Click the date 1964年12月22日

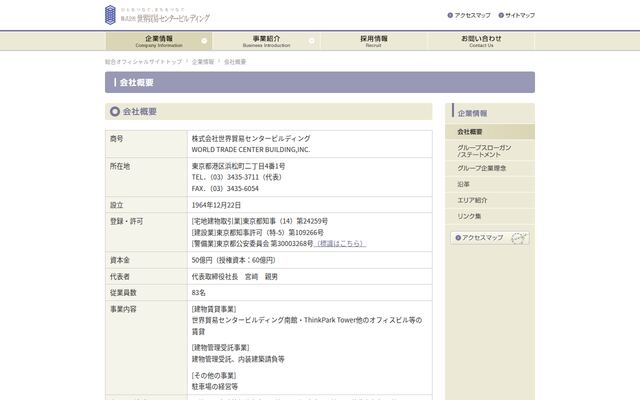pyautogui.click(x=216, y=205)
